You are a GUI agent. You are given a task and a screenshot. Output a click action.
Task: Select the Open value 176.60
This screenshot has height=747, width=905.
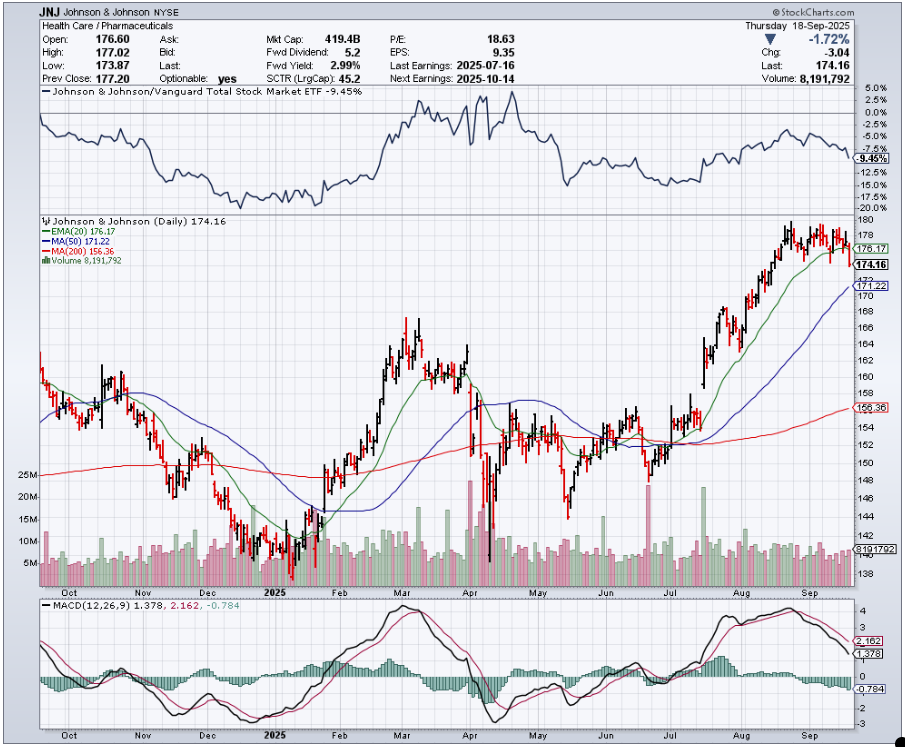[112, 39]
